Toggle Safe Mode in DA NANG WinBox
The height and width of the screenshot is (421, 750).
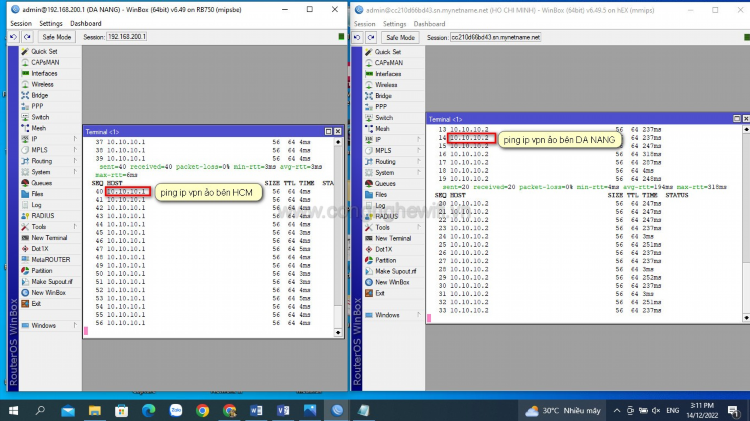click(x=56, y=37)
